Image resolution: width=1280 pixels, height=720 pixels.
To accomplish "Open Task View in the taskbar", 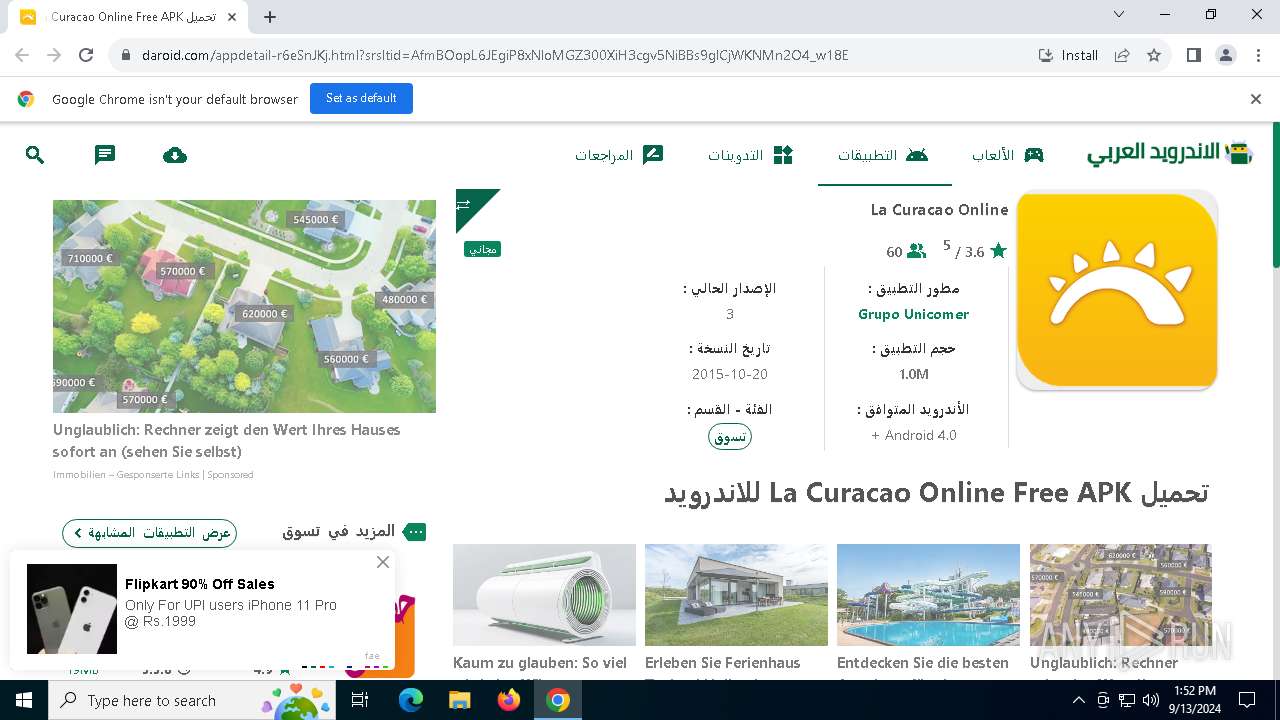I will (x=361, y=700).
